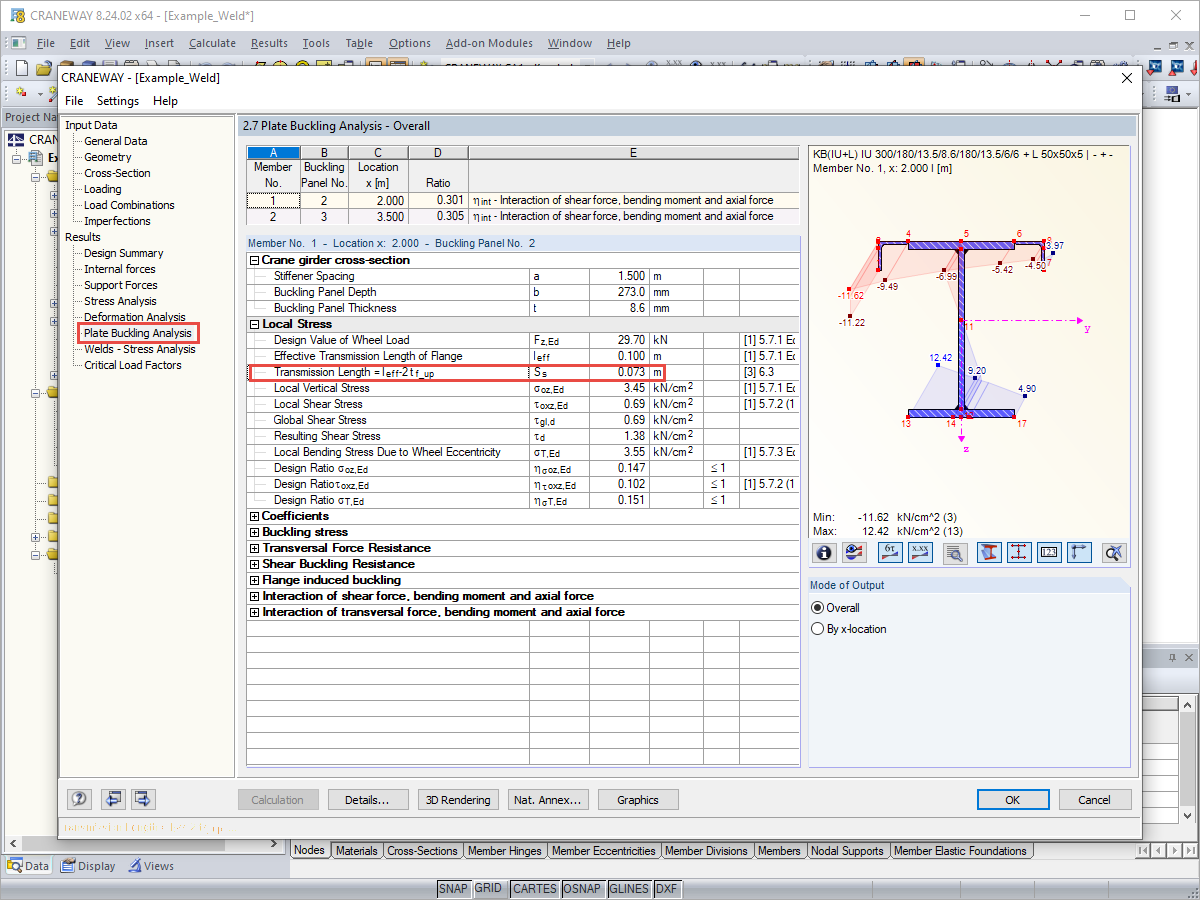Toggle x.xx stress values display icon
This screenshot has height=900, width=1200.
pos(920,552)
